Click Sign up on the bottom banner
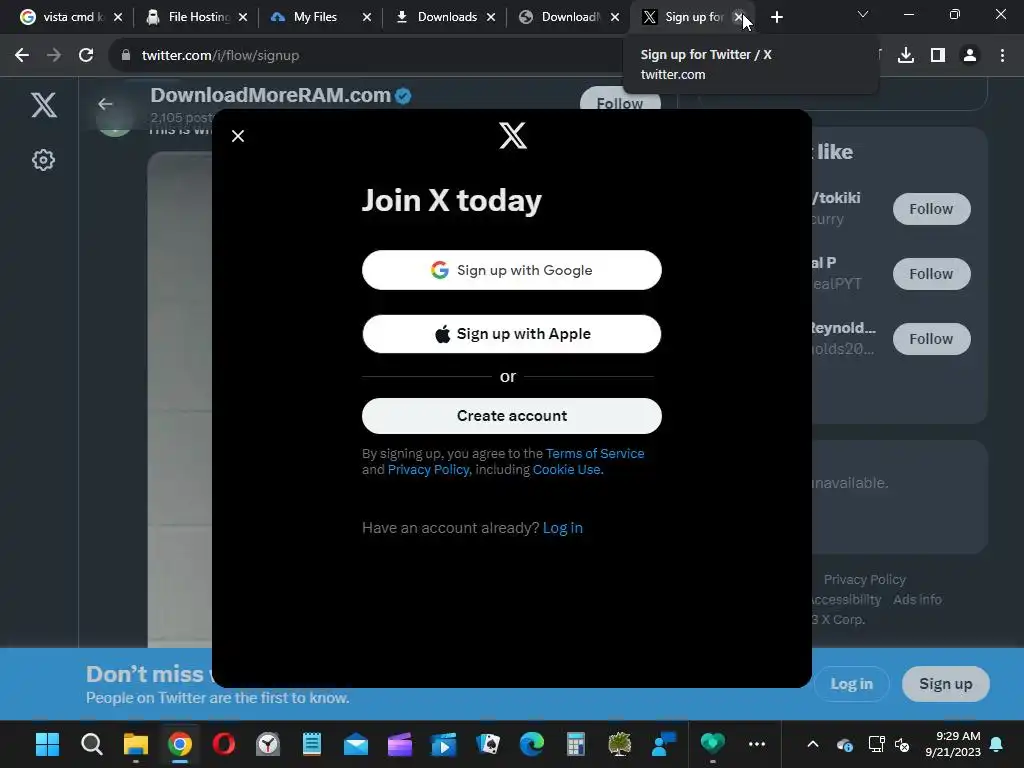Image resolution: width=1024 pixels, height=768 pixels. tap(945, 684)
